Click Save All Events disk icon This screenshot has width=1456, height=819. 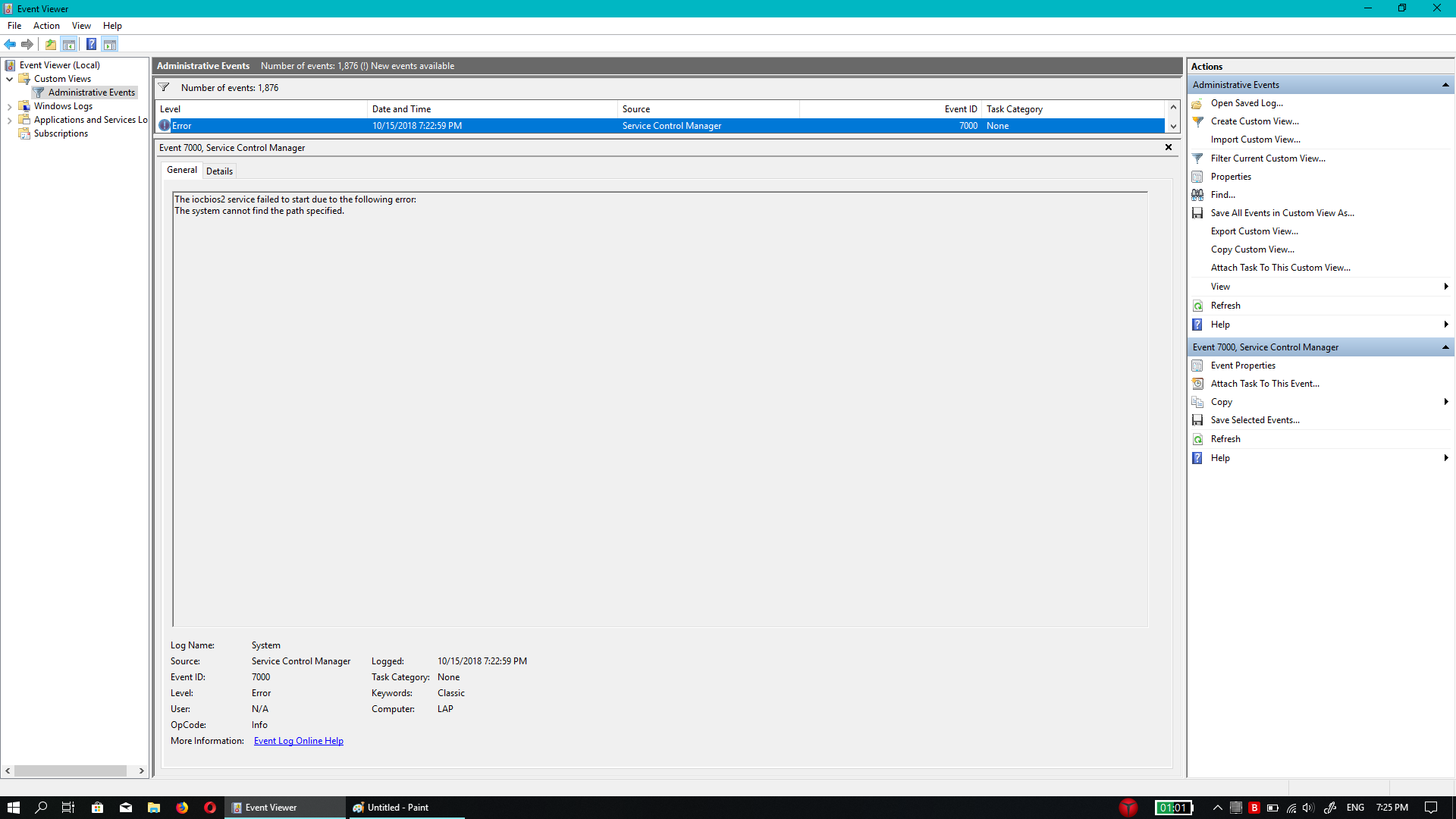coord(1197,213)
